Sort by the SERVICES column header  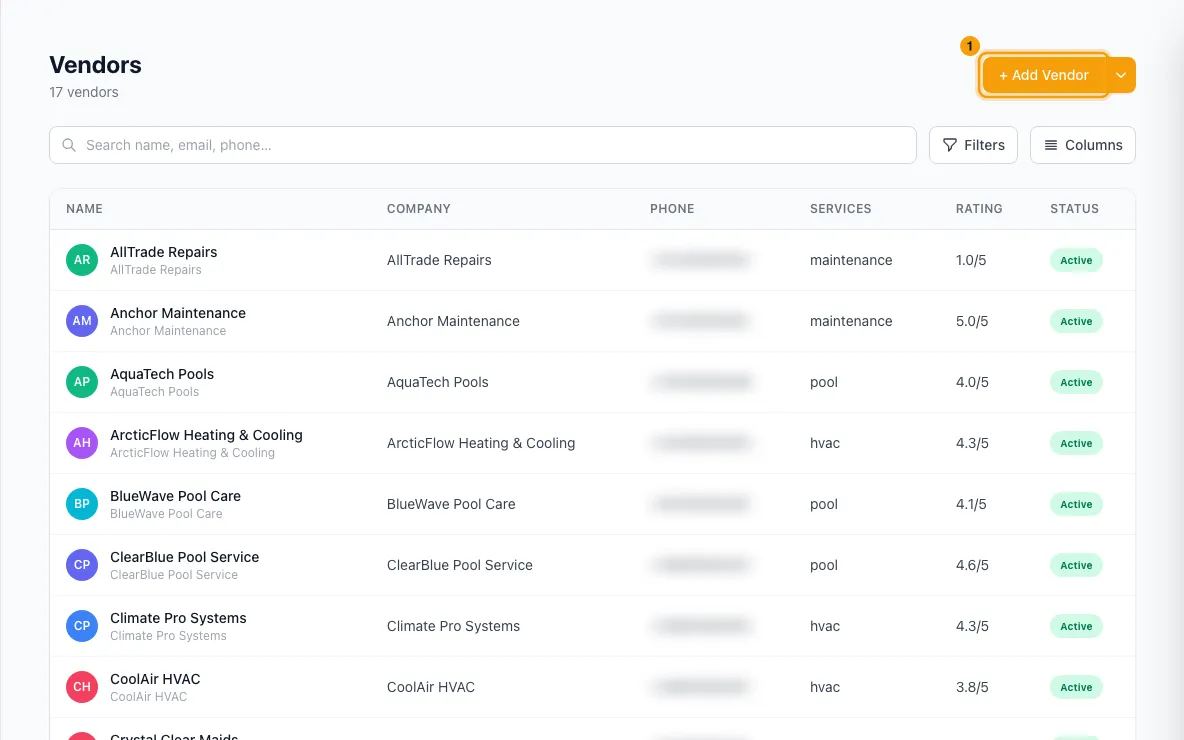840,208
